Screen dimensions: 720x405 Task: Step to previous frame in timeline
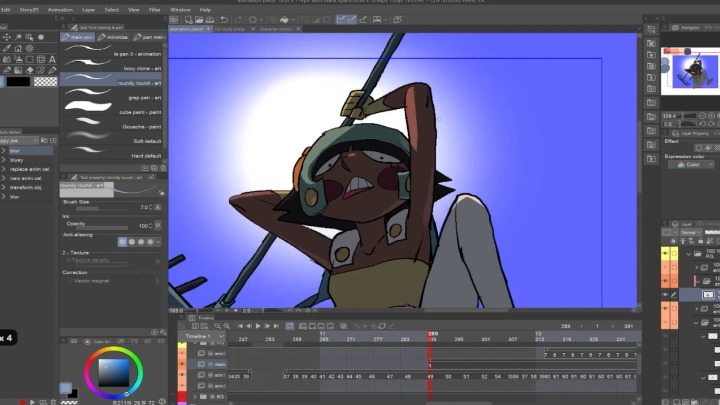click(x=249, y=326)
